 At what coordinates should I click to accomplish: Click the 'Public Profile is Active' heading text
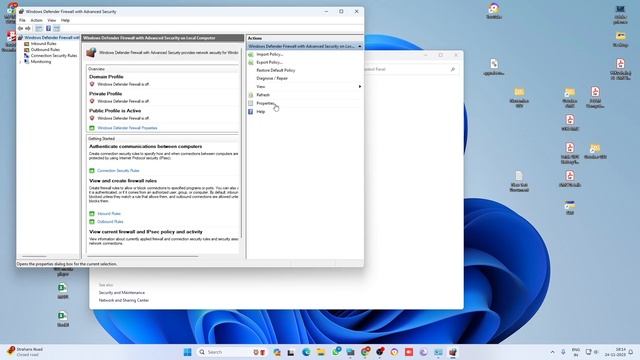pos(115,111)
